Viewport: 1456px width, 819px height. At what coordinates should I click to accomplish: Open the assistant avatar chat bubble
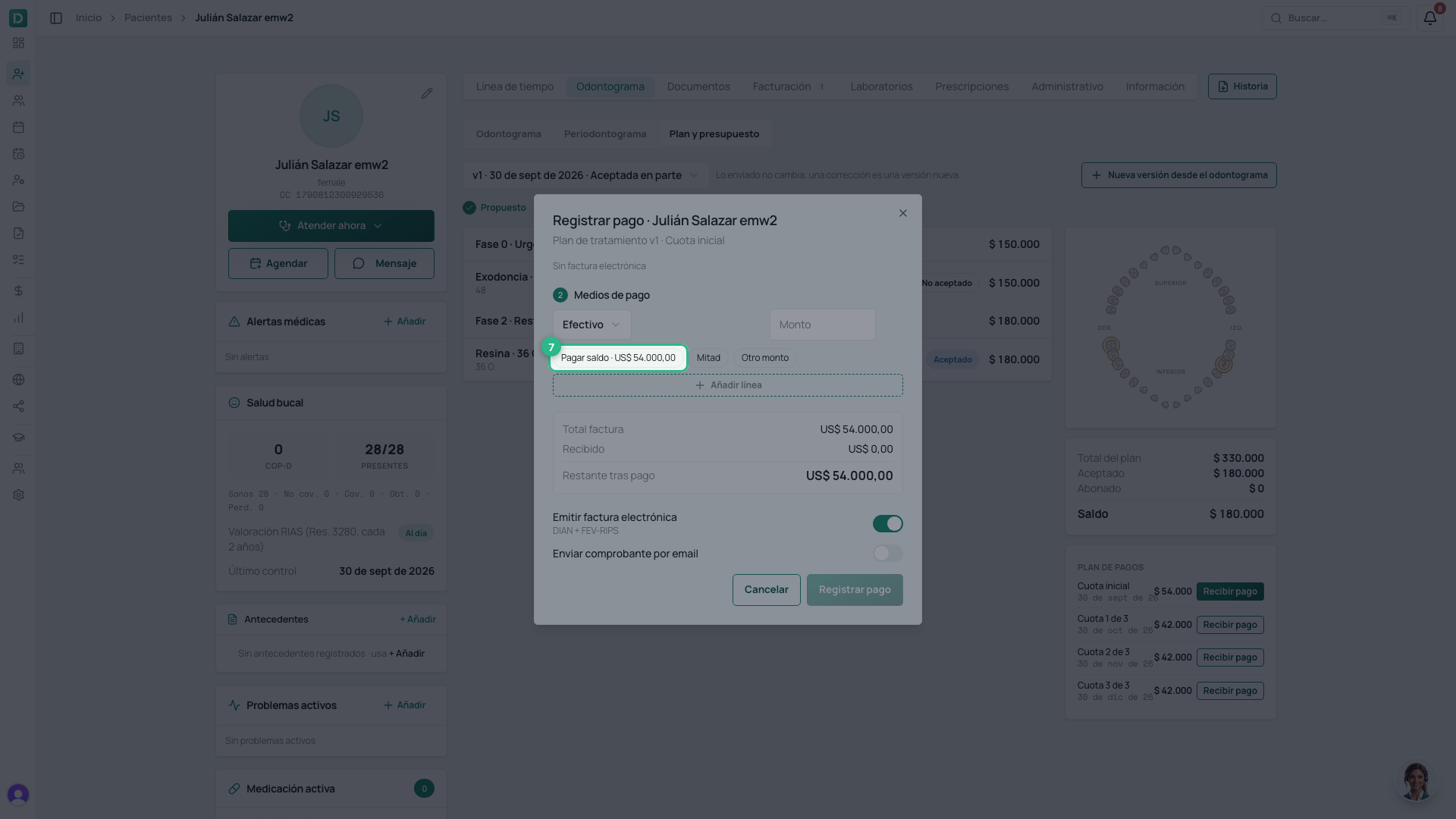click(1416, 781)
